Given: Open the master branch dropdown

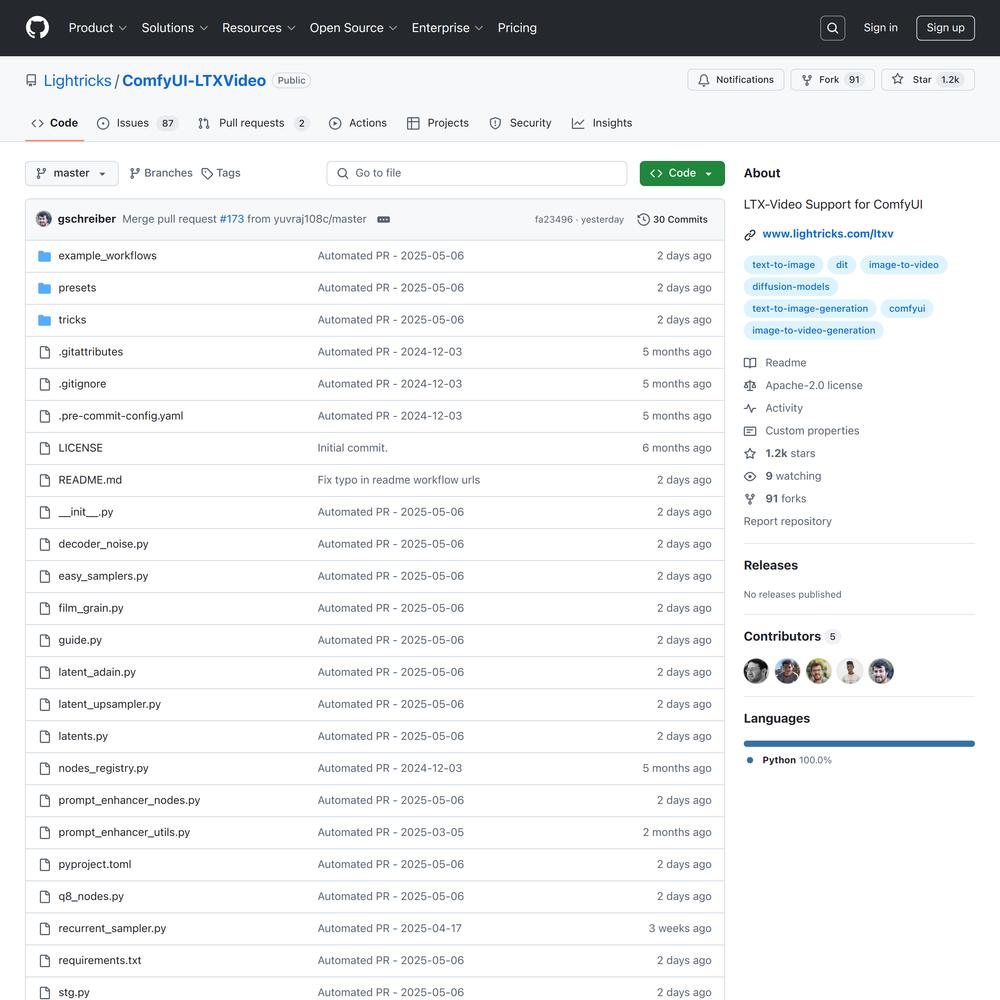Looking at the screenshot, I should pos(71,173).
